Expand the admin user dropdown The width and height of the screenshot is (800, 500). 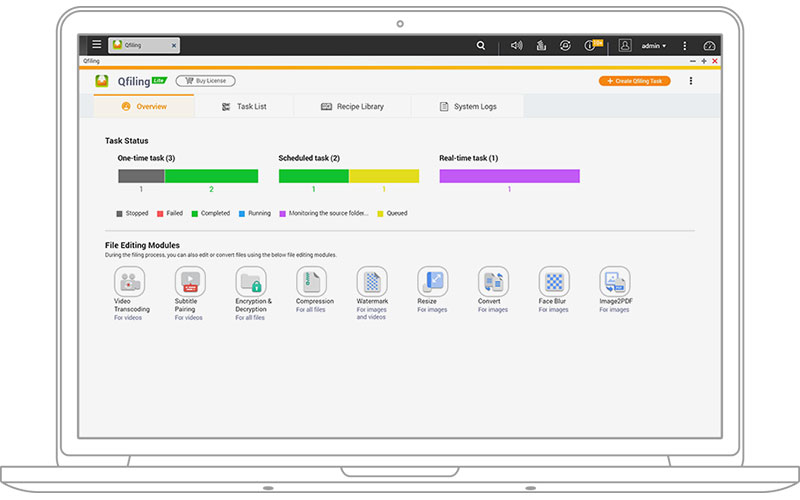[653, 46]
